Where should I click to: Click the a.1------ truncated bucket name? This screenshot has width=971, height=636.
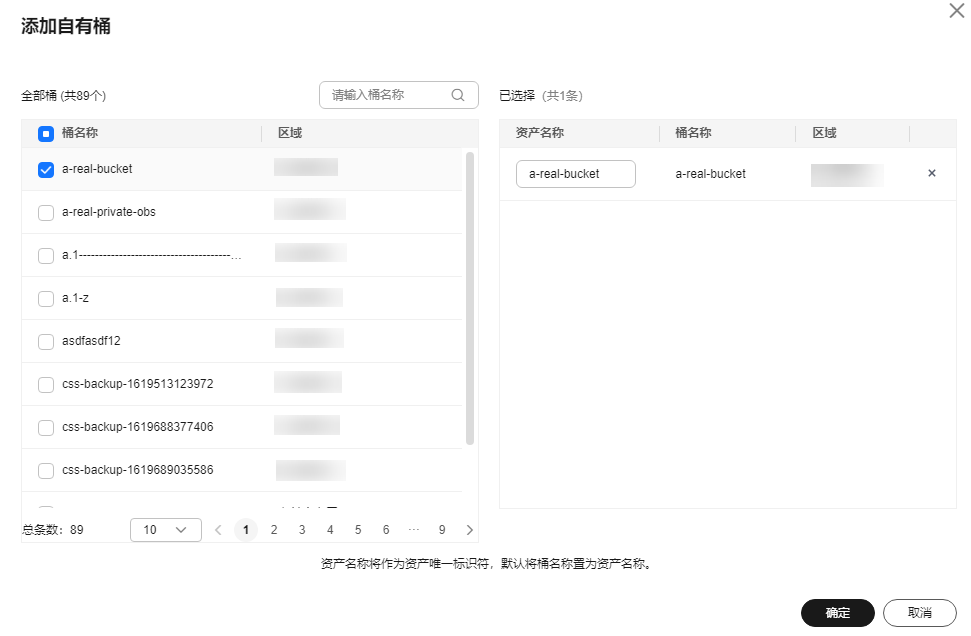[152, 255]
